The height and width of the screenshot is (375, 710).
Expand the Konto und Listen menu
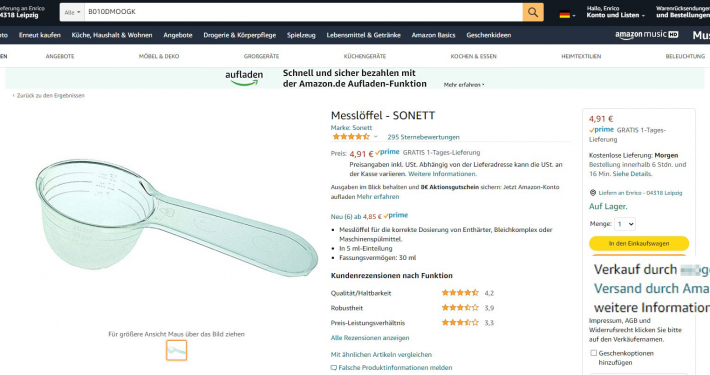[x=616, y=12]
